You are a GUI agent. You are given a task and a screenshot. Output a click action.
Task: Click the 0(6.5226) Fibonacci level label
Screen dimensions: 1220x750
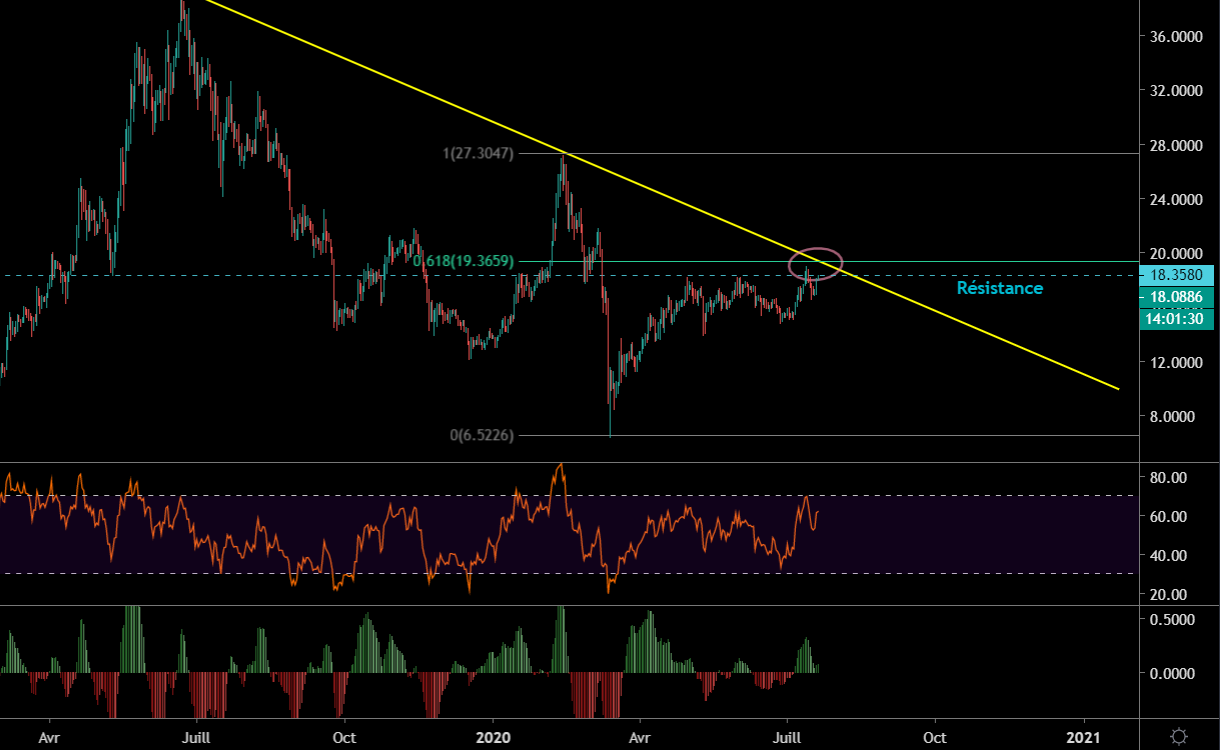tap(484, 435)
